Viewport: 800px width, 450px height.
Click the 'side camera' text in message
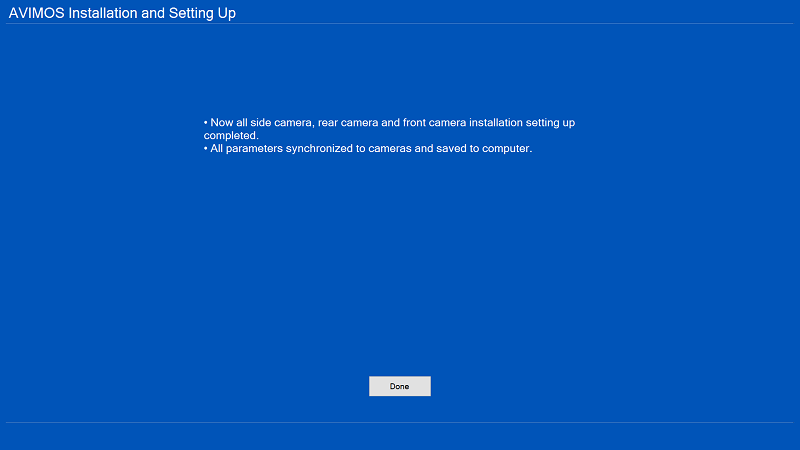pos(282,122)
